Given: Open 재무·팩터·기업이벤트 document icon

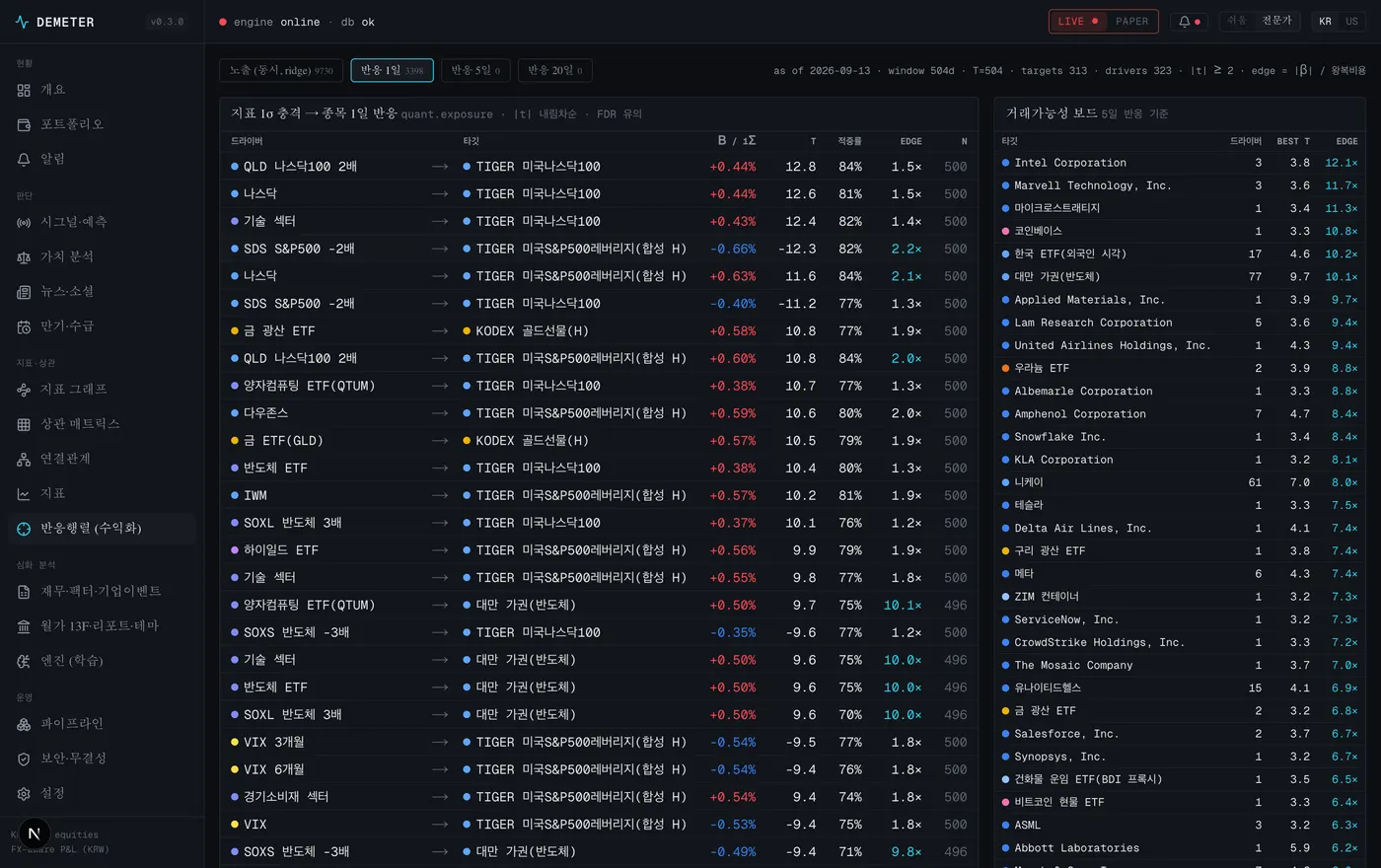Looking at the screenshot, I should (x=24, y=592).
